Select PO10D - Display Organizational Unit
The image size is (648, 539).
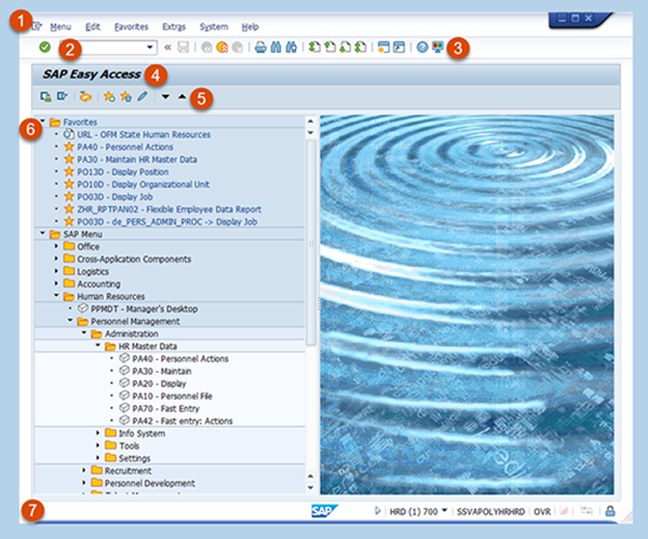point(143,184)
